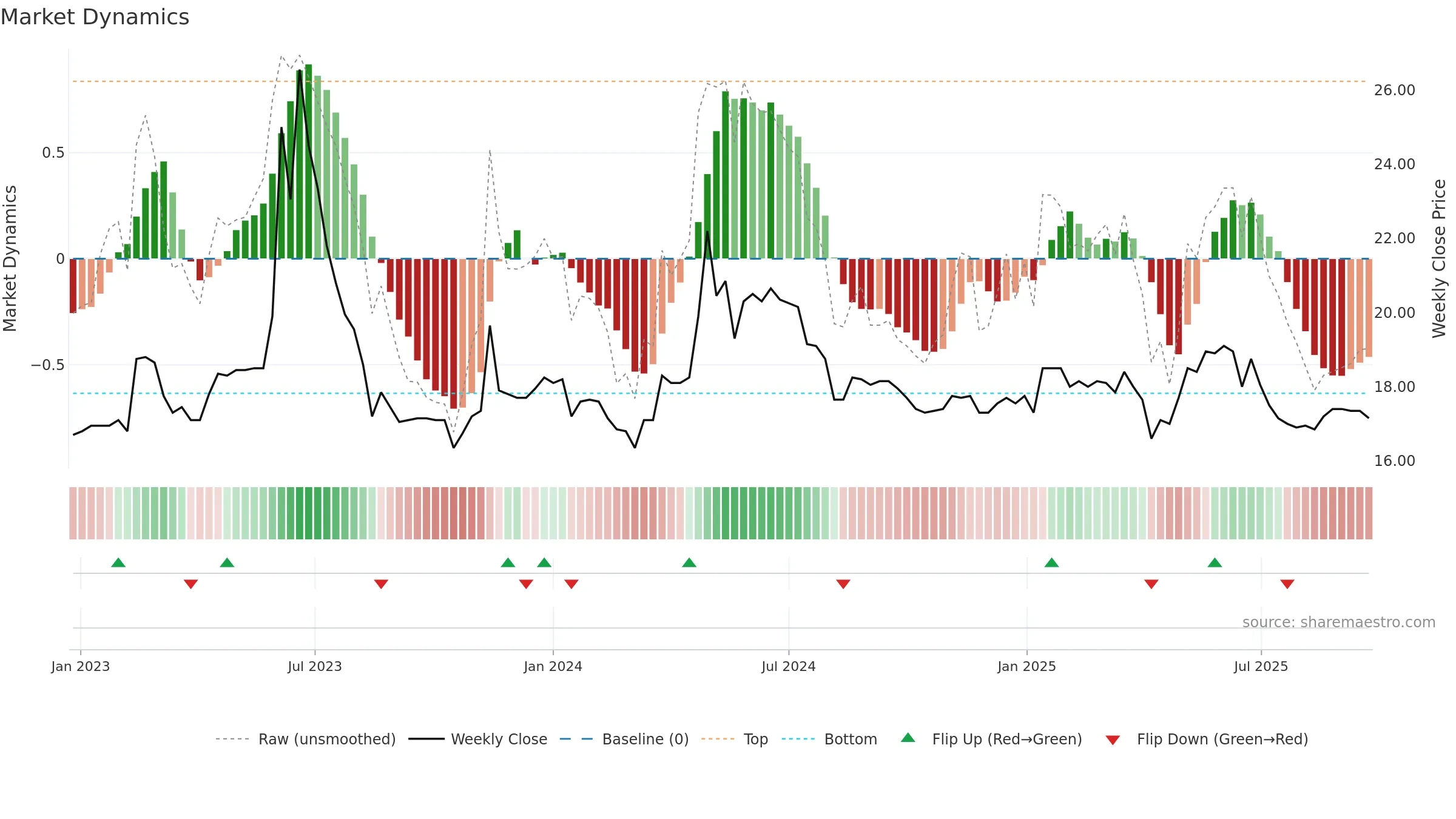This screenshot has width=1456, height=819.
Task: Click the 0.5 left axis label
Action: coord(53,153)
